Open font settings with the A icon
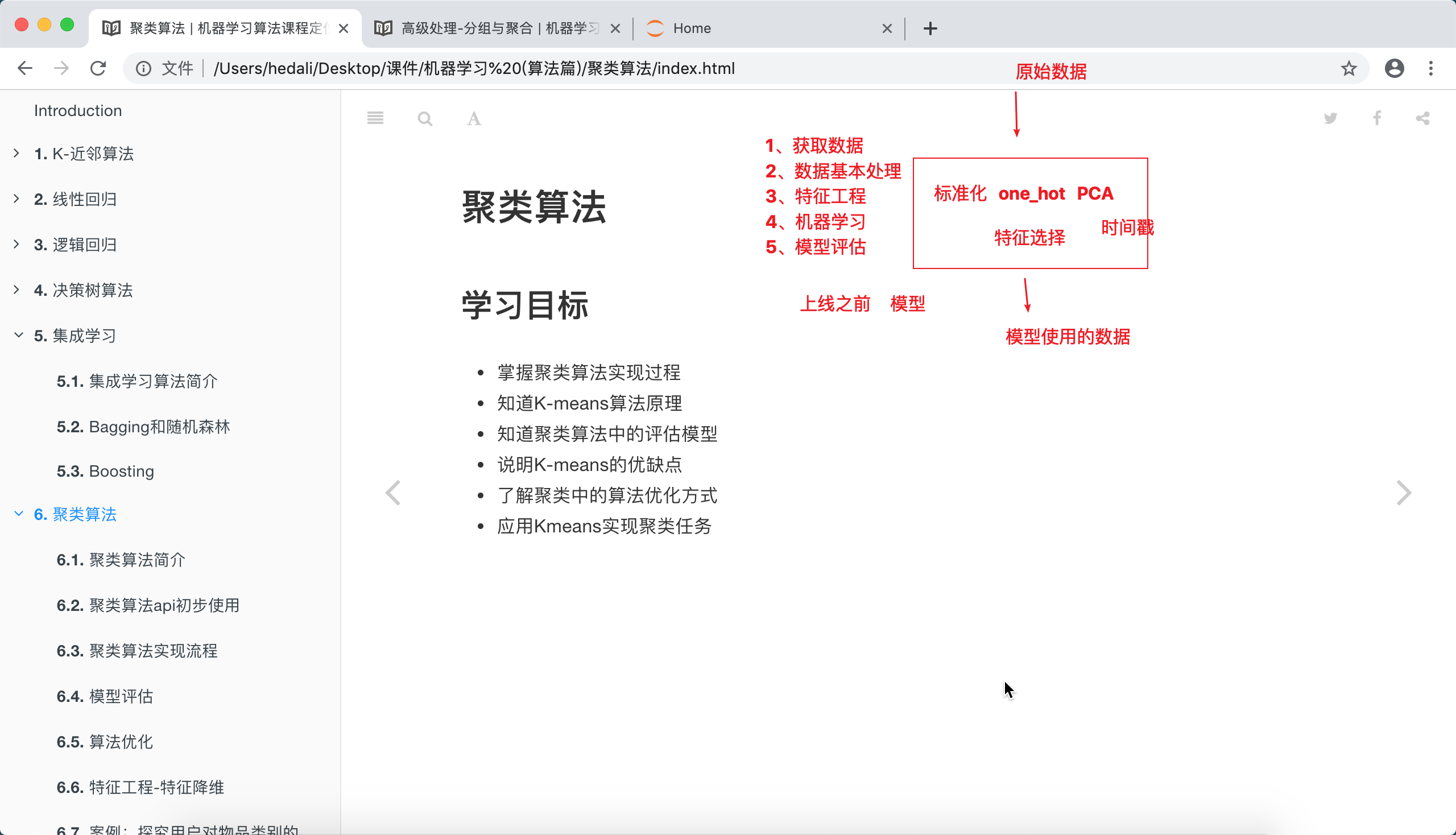 click(474, 119)
